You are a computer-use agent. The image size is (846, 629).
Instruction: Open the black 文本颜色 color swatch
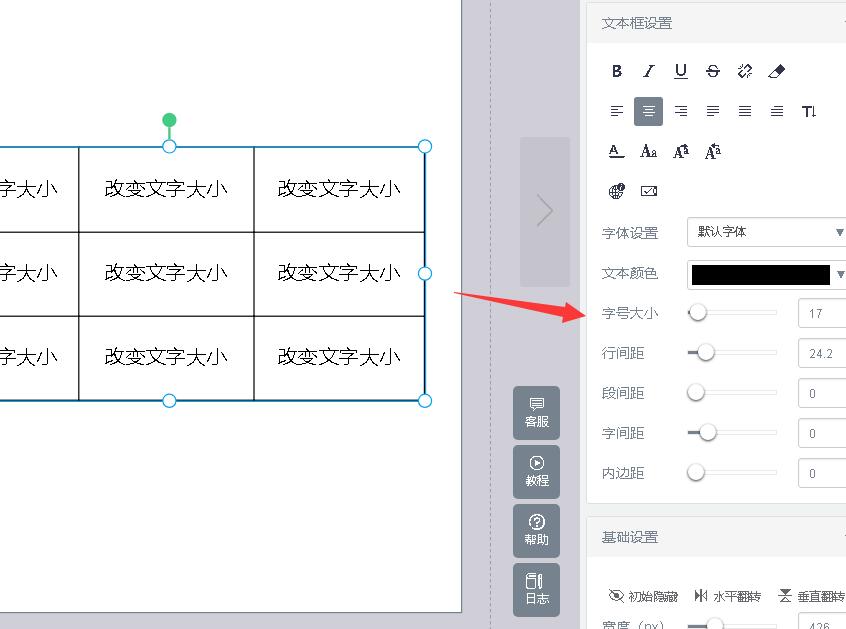point(761,274)
